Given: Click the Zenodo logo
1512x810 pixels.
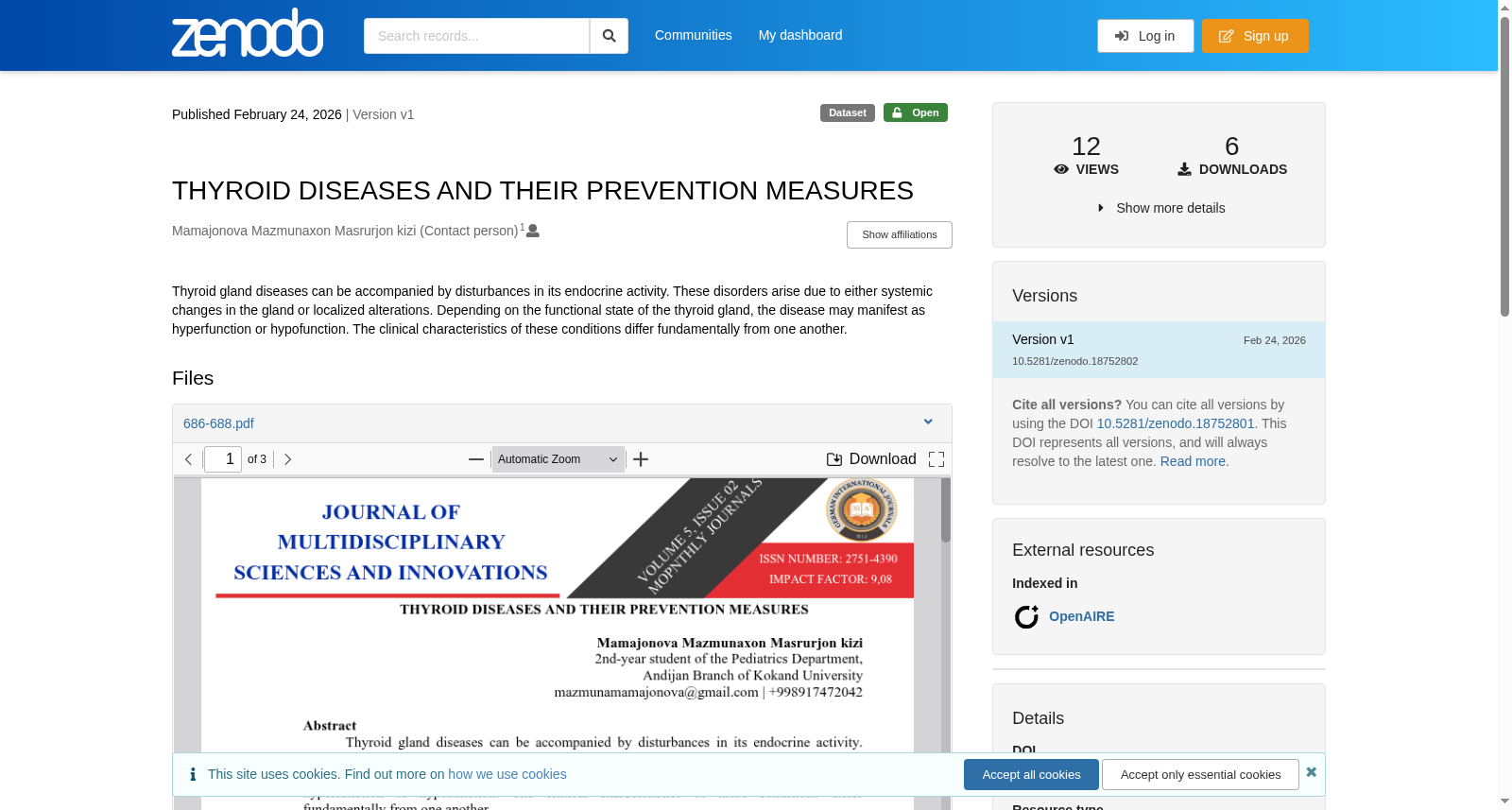Looking at the screenshot, I should [248, 33].
